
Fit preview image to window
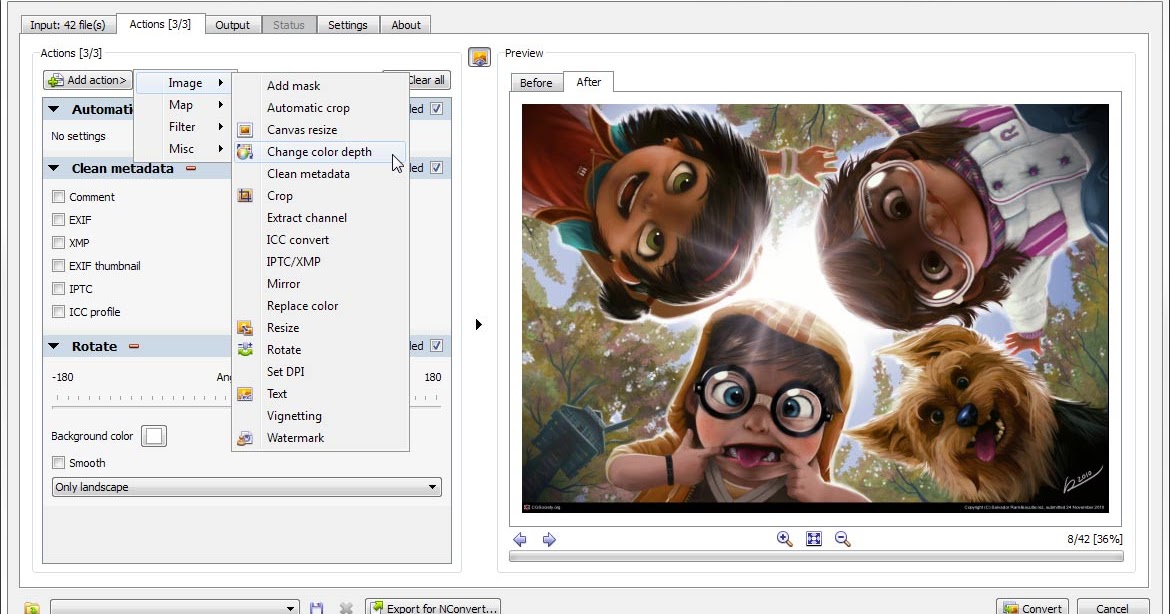[813, 539]
